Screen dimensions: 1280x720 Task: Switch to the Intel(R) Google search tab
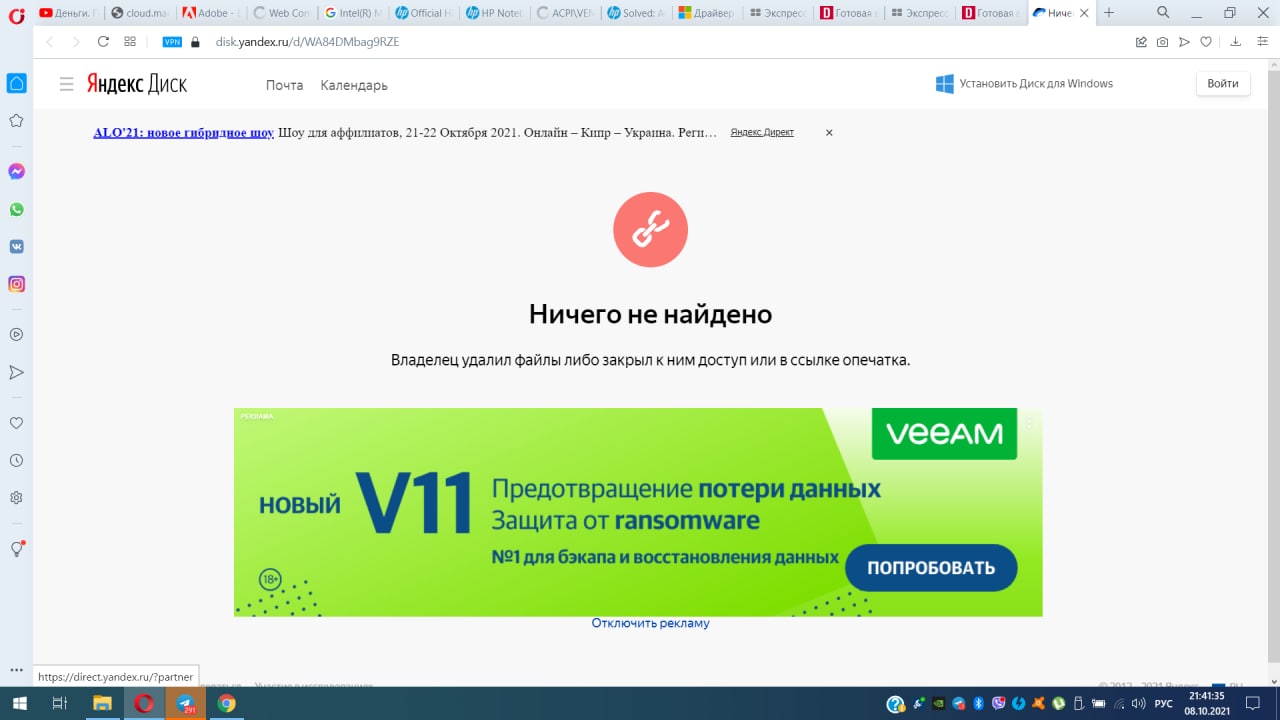coord(353,13)
